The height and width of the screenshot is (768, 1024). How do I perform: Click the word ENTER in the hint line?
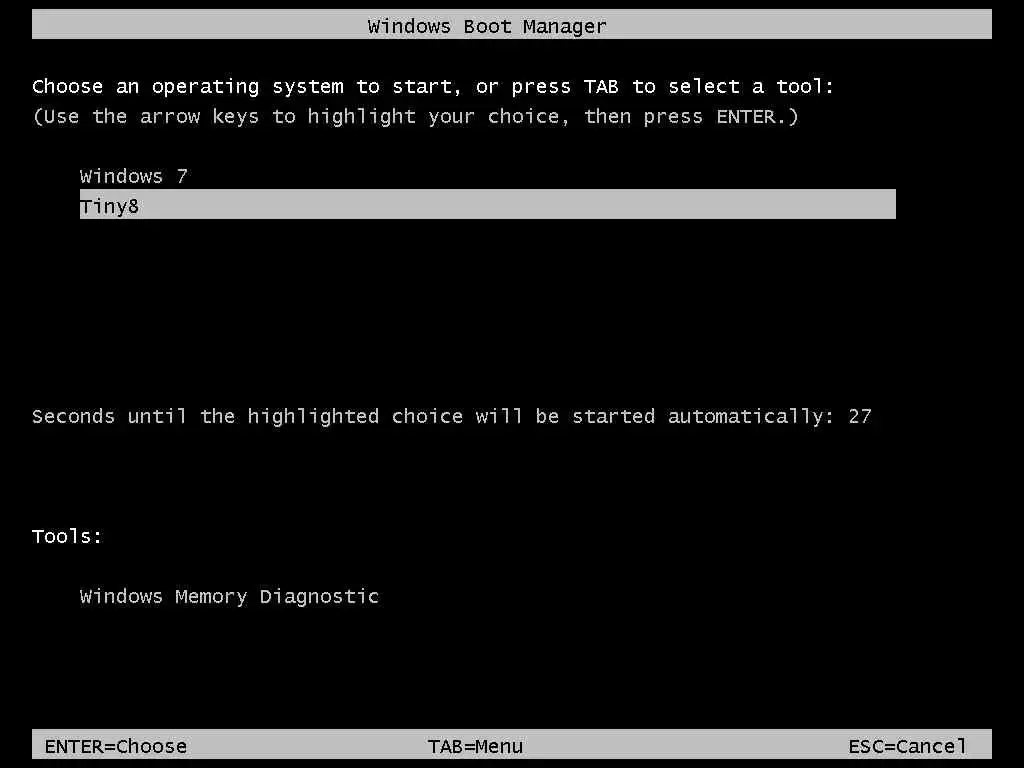click(x=746, y=116)
